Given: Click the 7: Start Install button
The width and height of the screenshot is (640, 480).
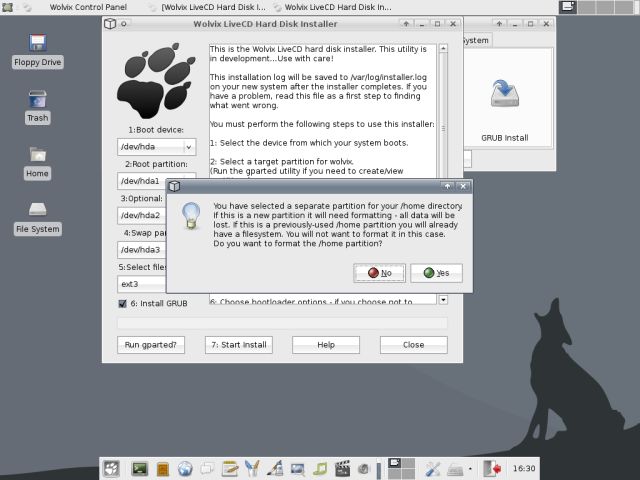Looking at the screenshot, I should click(x=240, y=345).
